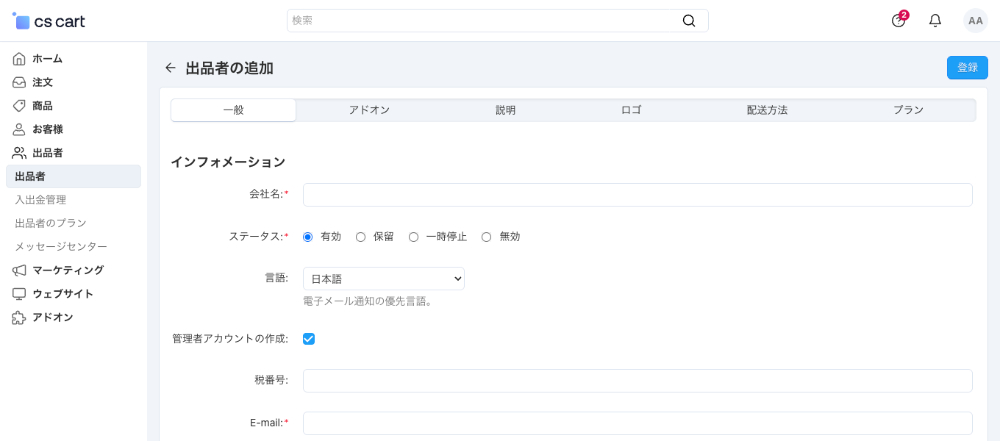The width and height of the screenshot is (1000, 441).
Task: Open the AA user avatar menu
Action: [975, 20]
